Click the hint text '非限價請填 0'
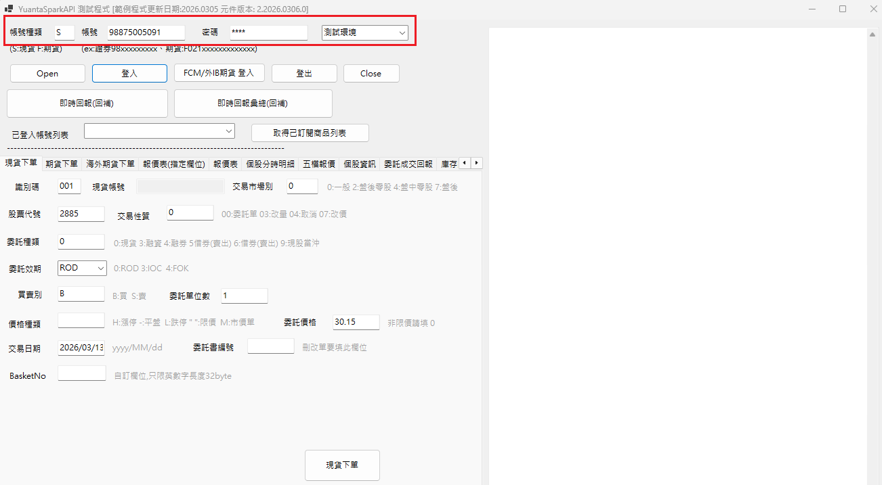 click(x=411, y=323)
